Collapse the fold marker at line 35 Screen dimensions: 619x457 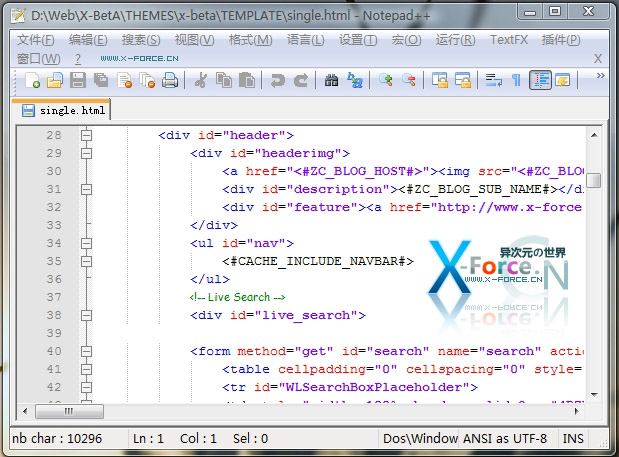tap(86, 261)
